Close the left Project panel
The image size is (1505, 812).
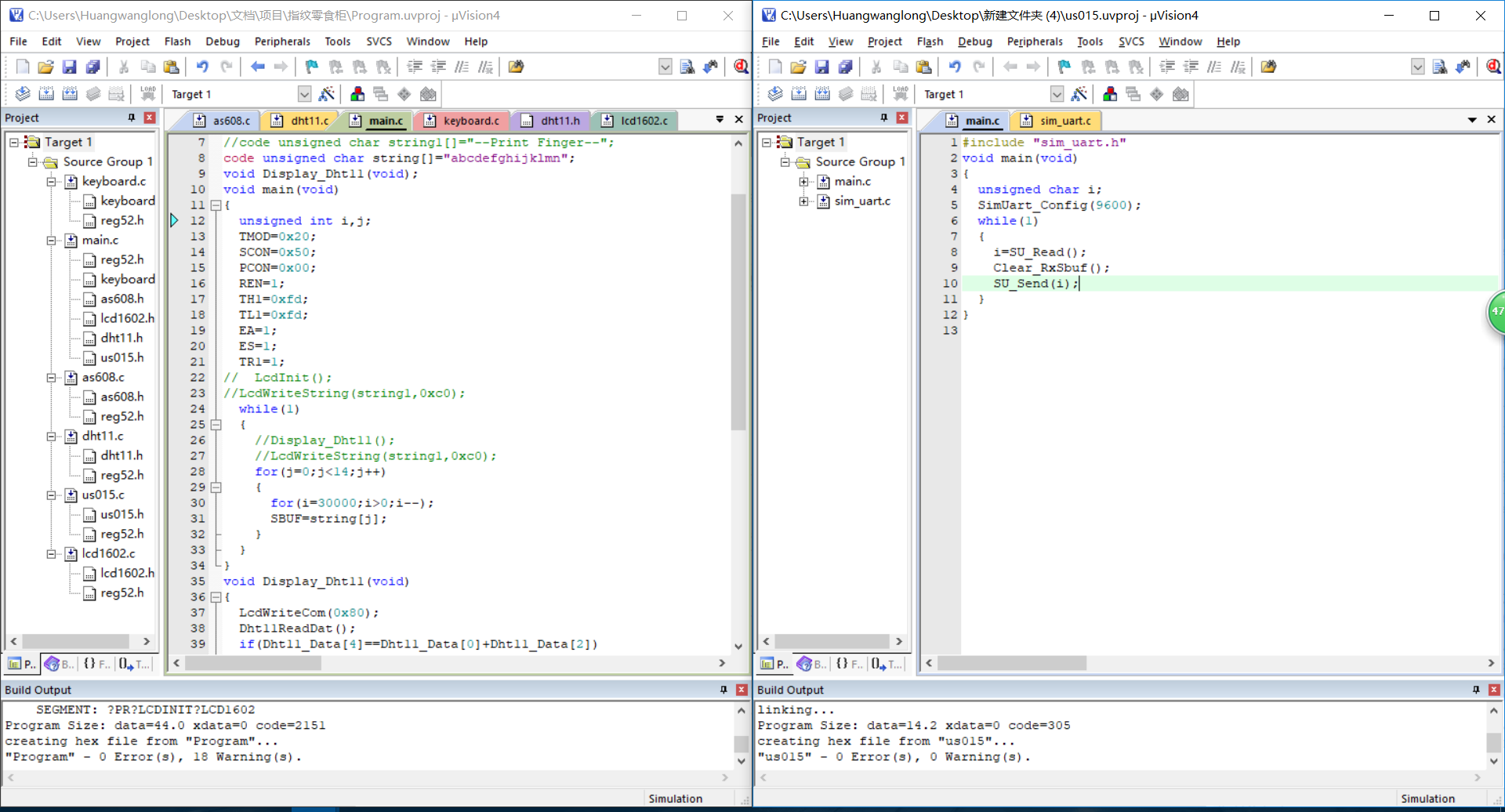point(150,118)
